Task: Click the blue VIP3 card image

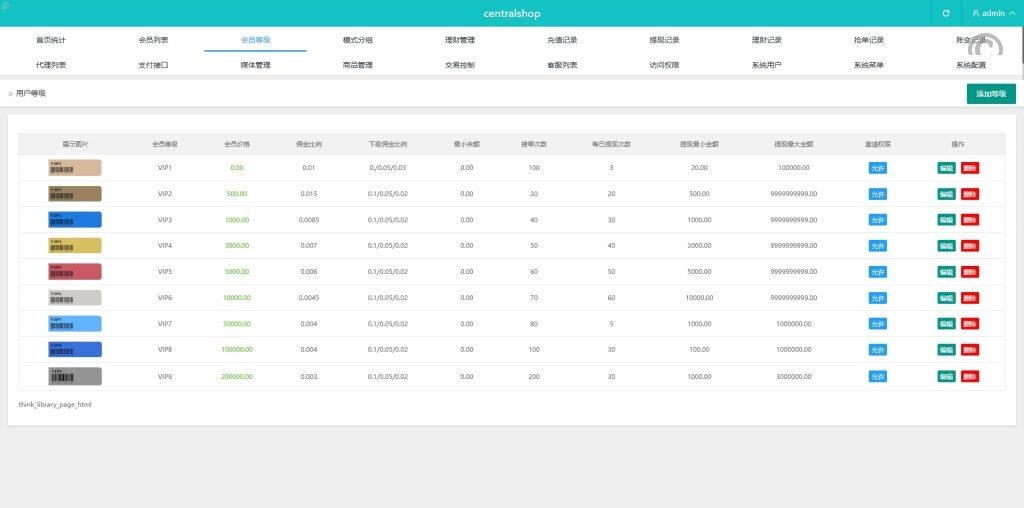Action: [75, 220]
